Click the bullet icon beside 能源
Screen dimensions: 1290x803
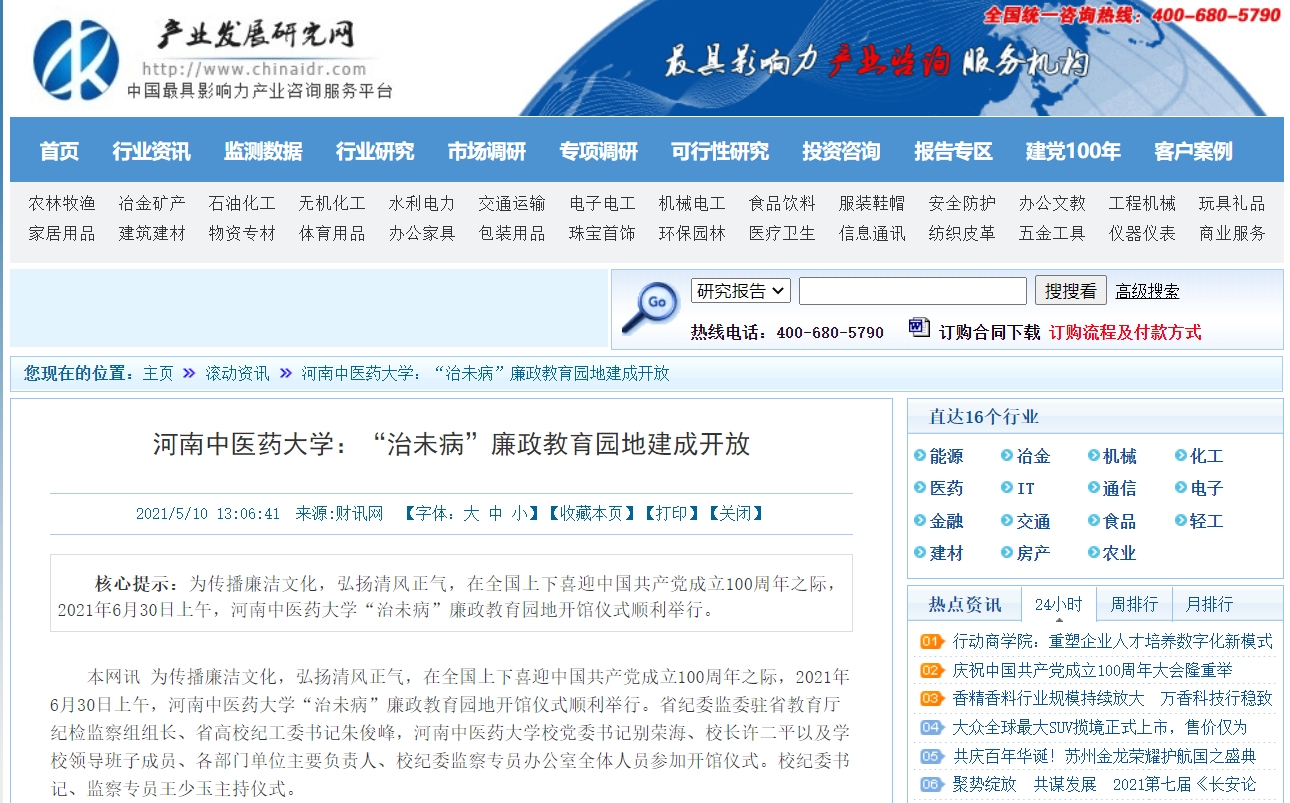[x=920, y=456]
